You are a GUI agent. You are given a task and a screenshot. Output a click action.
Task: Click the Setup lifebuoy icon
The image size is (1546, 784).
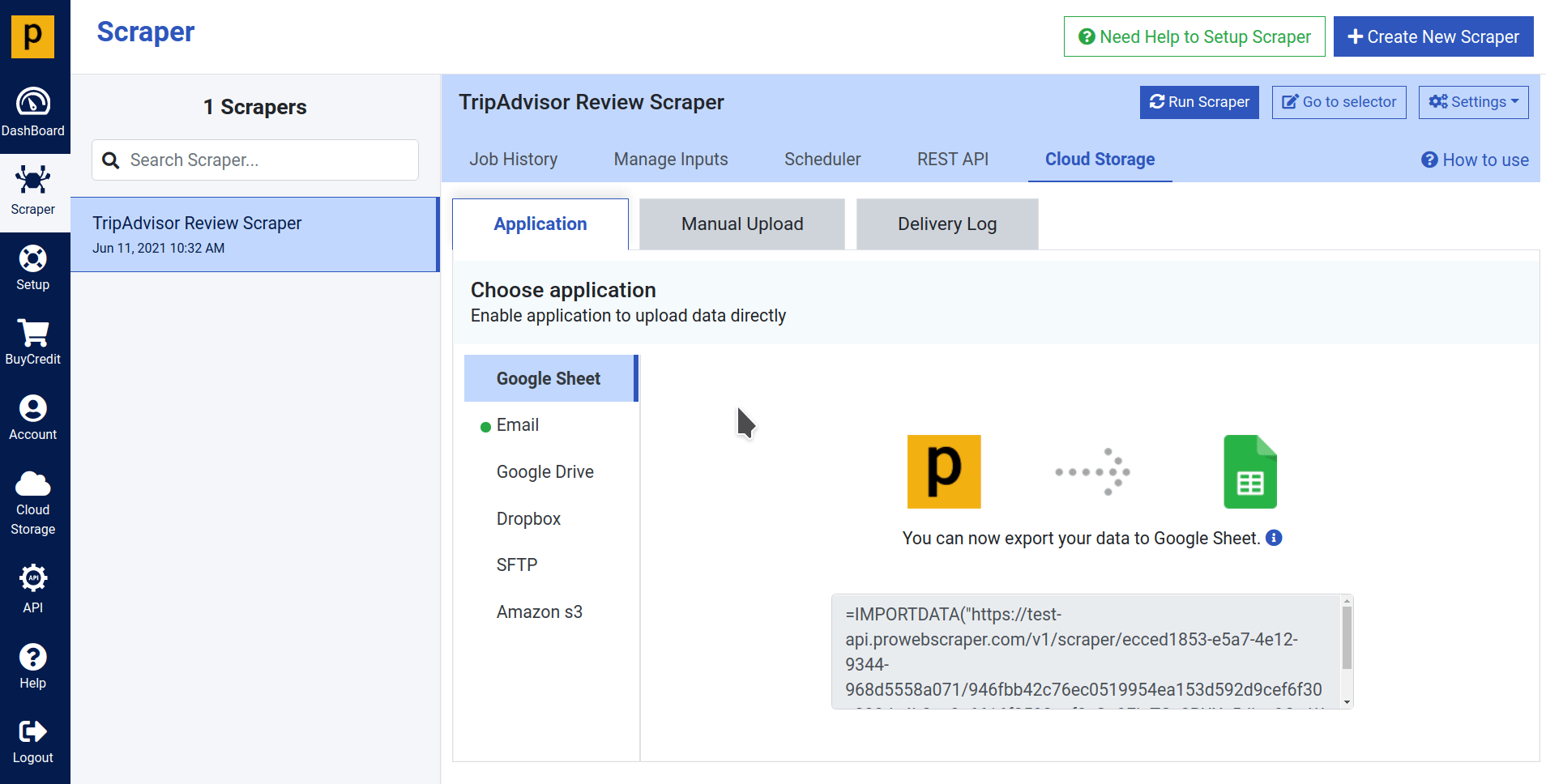(x=33, y=259)
